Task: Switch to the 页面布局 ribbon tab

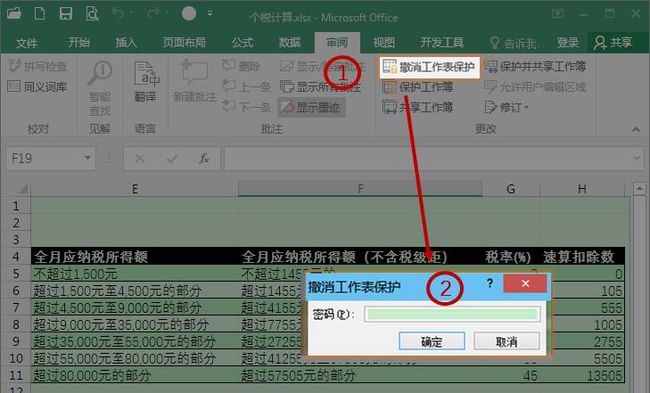Action: click(184, 42)
